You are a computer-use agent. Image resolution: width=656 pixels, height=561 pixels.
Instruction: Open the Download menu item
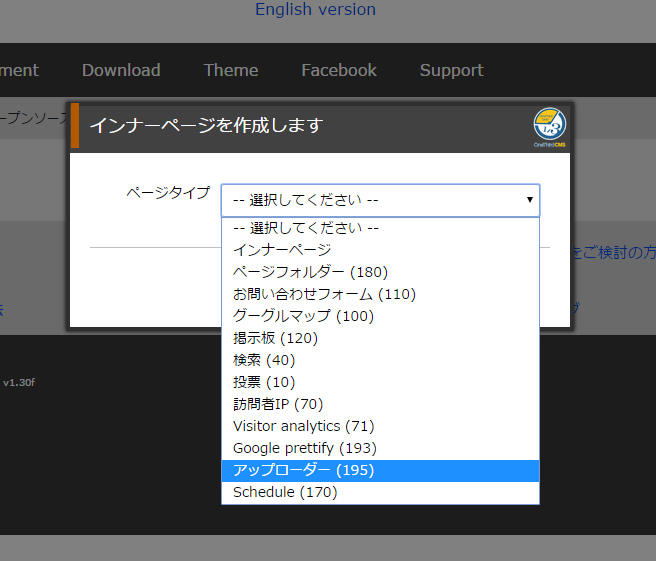[x=121, y=70]
